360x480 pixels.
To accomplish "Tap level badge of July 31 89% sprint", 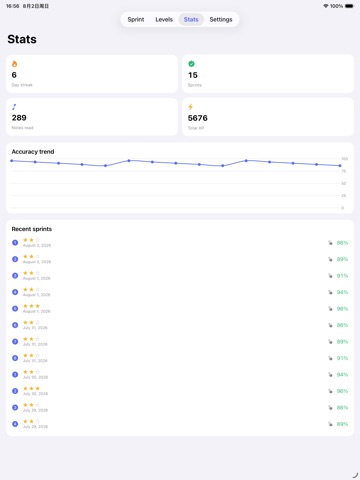I will pos(15,342).
